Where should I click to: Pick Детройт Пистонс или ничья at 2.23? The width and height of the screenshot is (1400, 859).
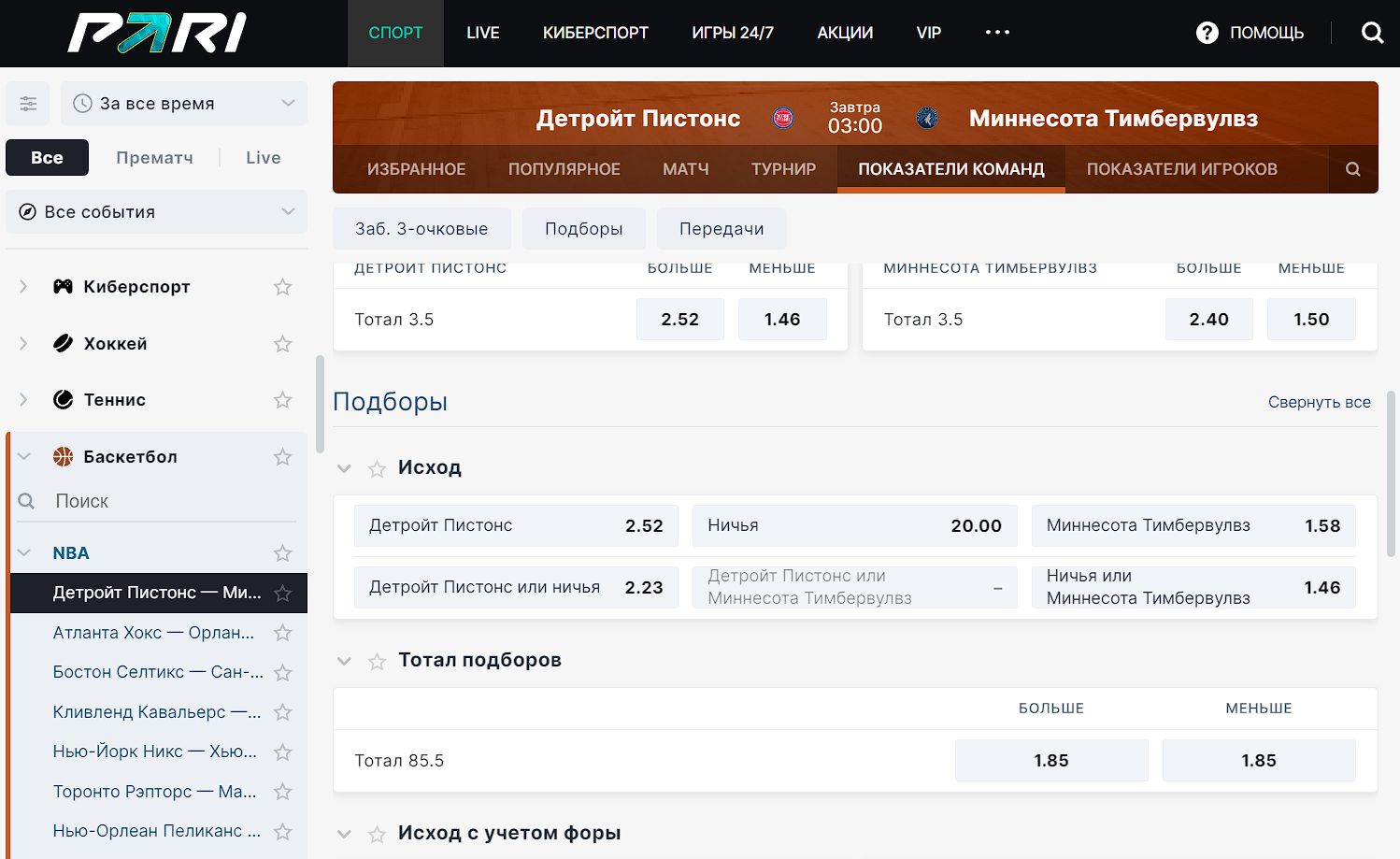point(516,588)
